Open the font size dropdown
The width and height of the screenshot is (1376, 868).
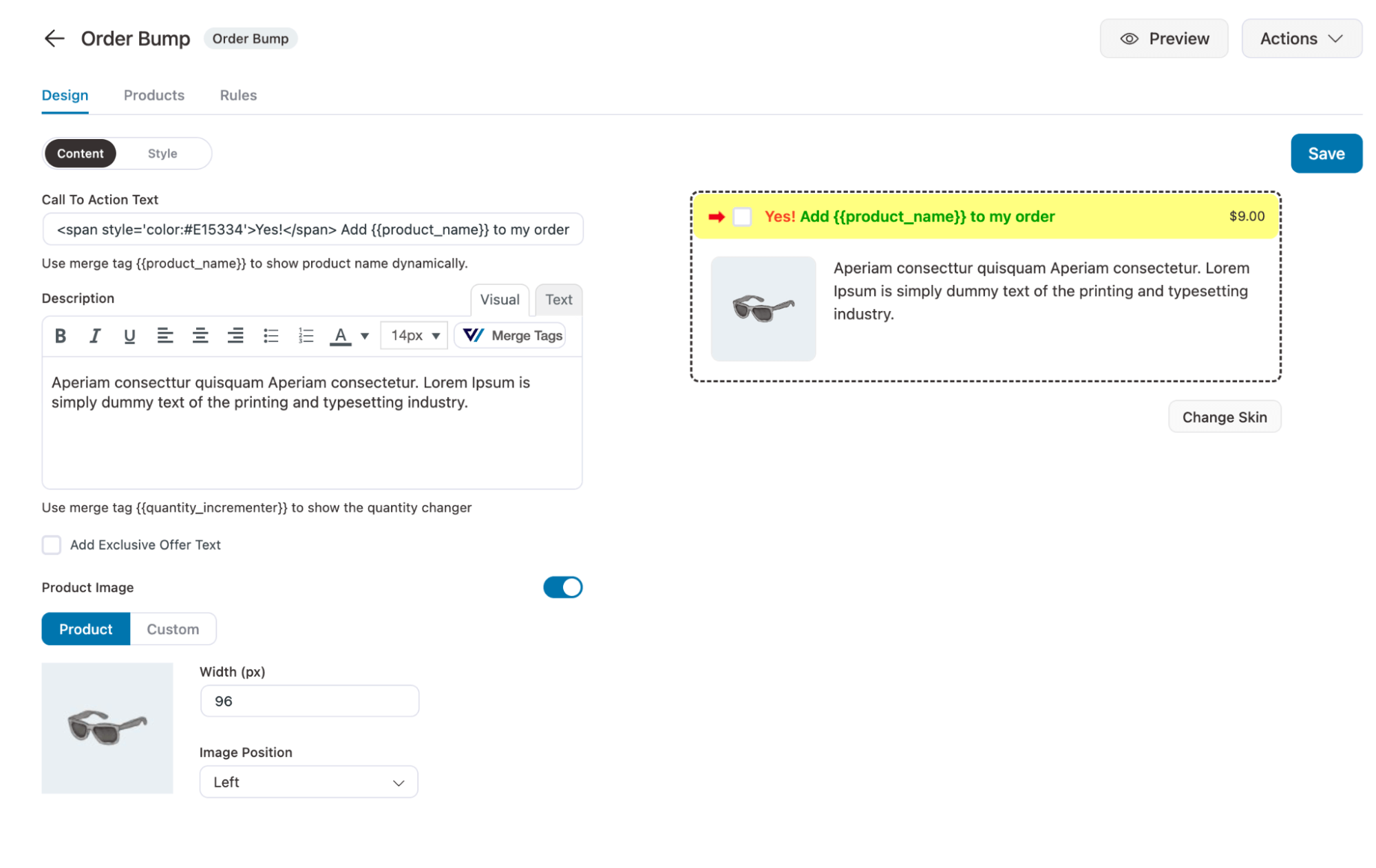click(413, 335)
